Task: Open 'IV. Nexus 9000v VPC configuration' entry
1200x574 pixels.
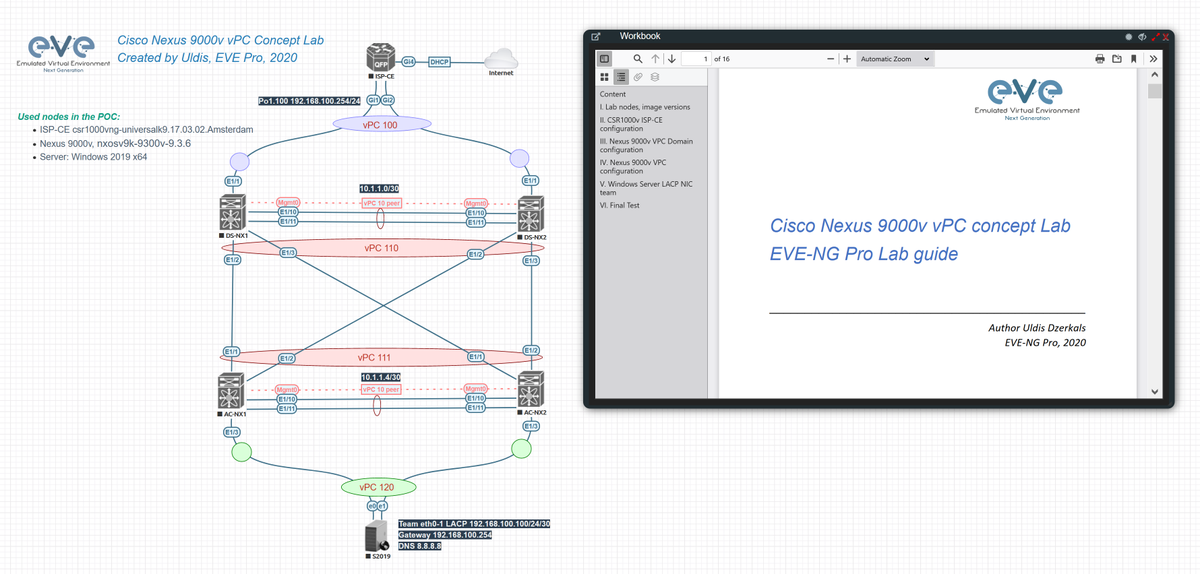Action: coord(633,167)
